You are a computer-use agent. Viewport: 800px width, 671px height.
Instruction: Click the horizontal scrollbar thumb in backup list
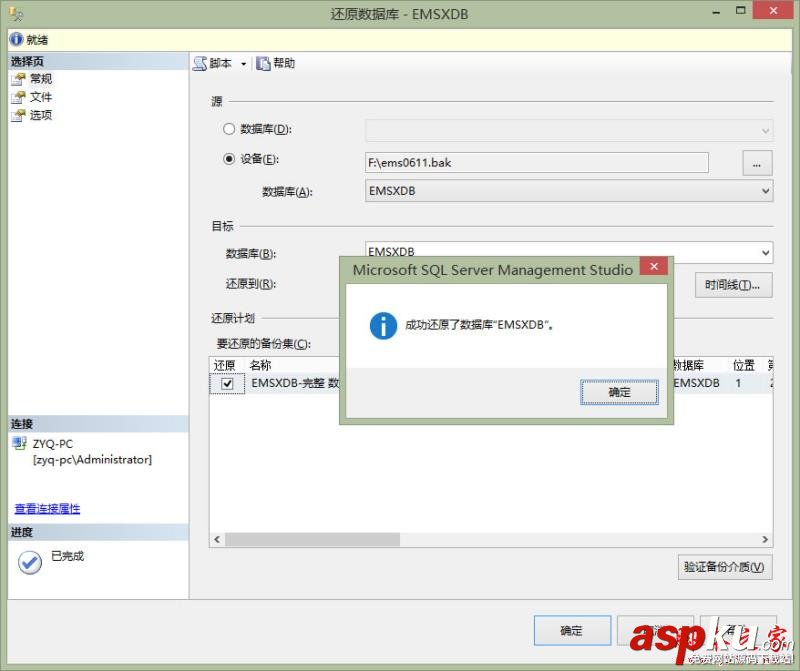312,539
